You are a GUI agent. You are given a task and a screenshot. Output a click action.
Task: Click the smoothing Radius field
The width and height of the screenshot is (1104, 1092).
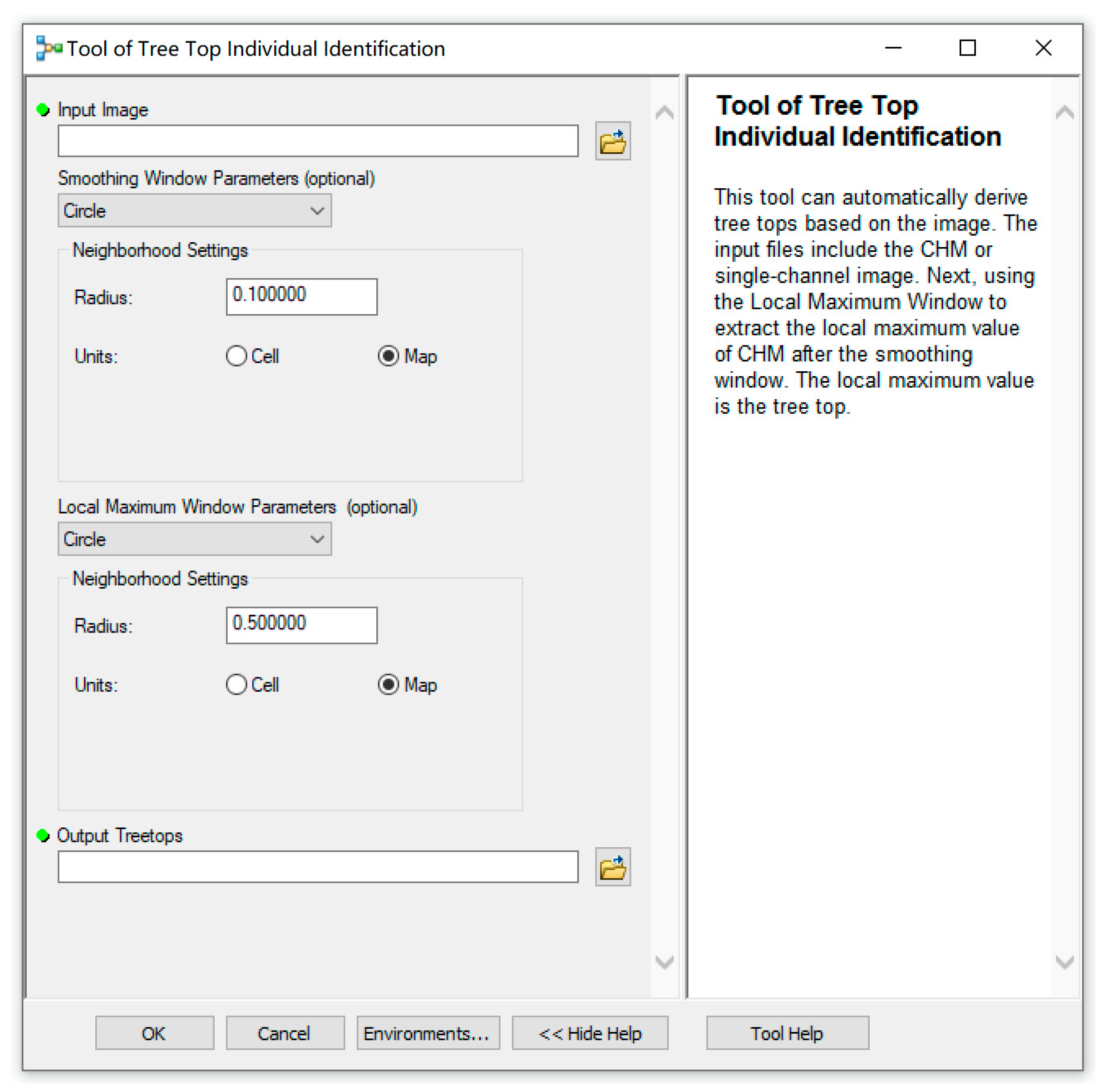[x=301, y=296]
